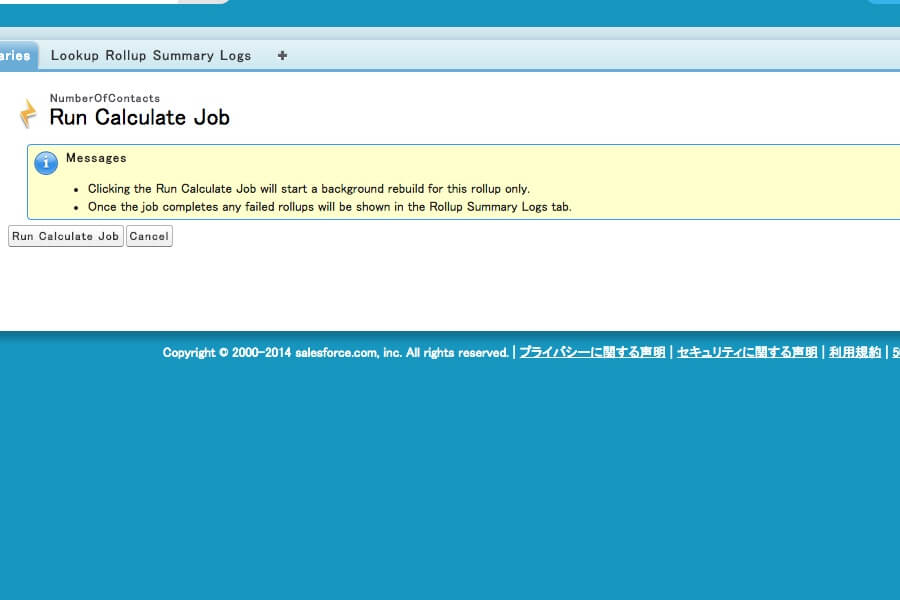
Task: Open the プライバシーに関する声明 footer link
Action: [592, 353]
